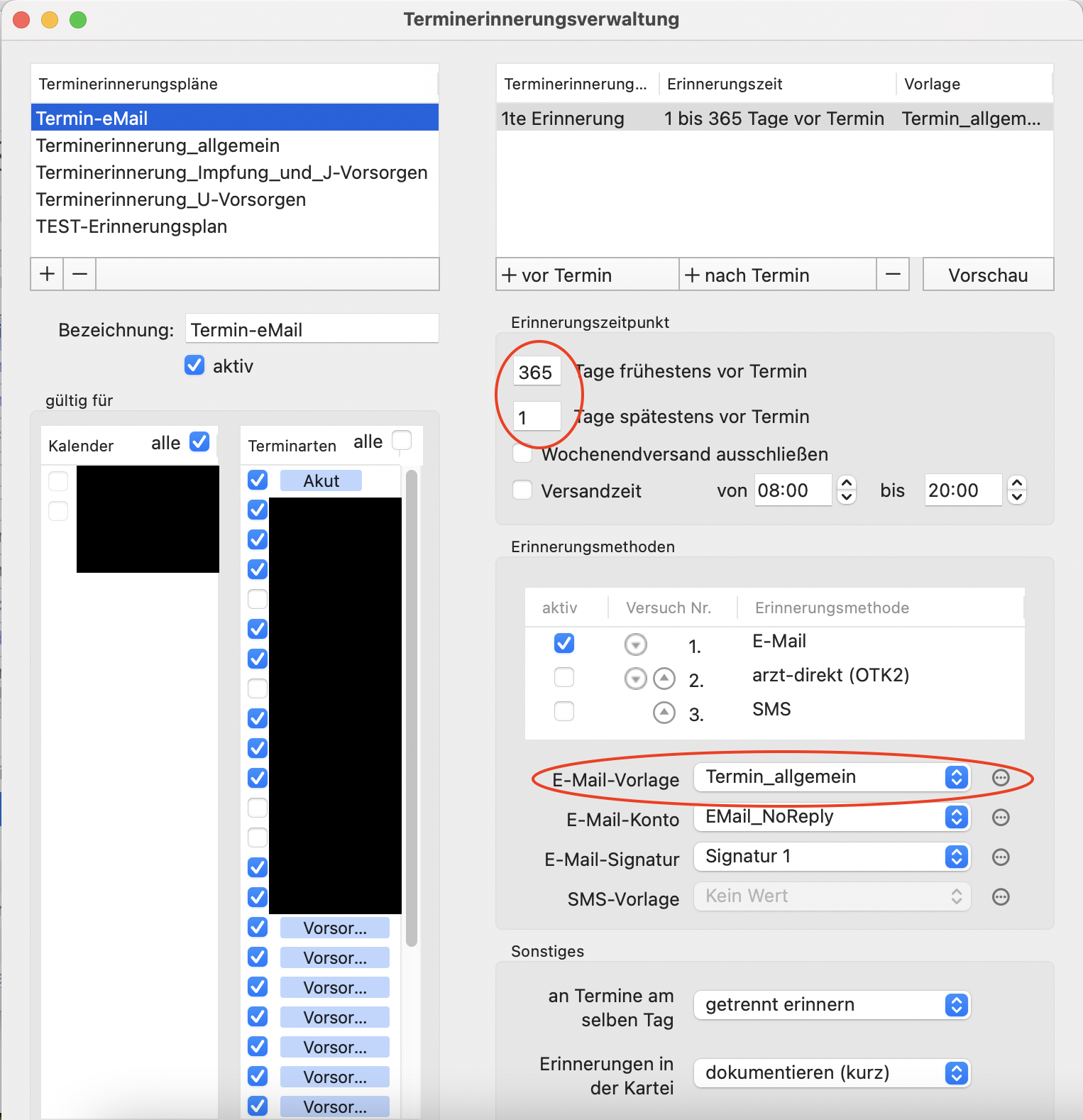Open options icon next to E-Mail-Konto
The width and height of the screenshot is (1083, 1120).
point(1001,818)
